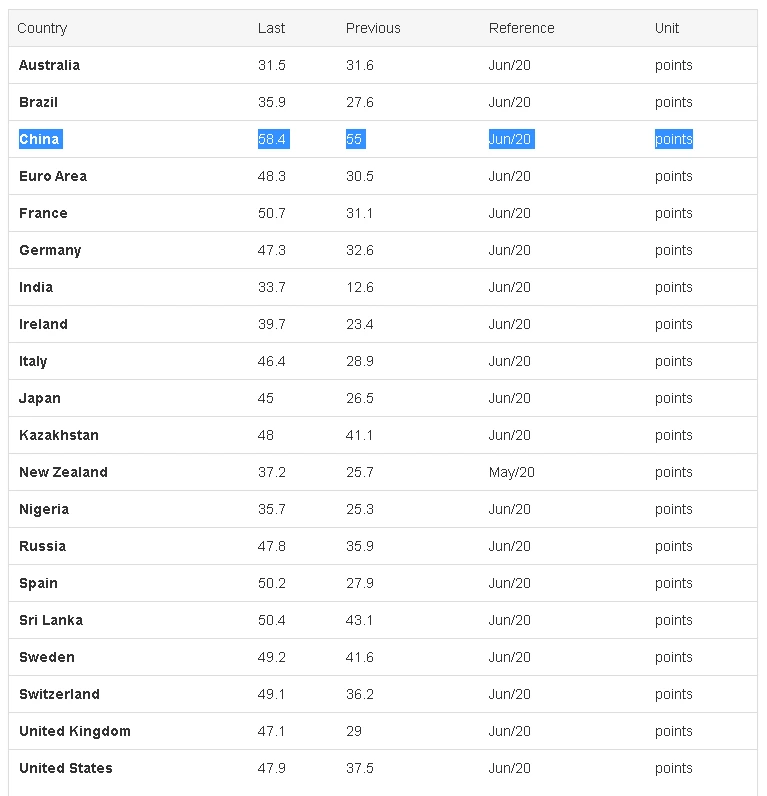Image resolution: width=767 pixels, height=796 pixels.
Task: Click the France country name
Action: (x=43, y=213)
